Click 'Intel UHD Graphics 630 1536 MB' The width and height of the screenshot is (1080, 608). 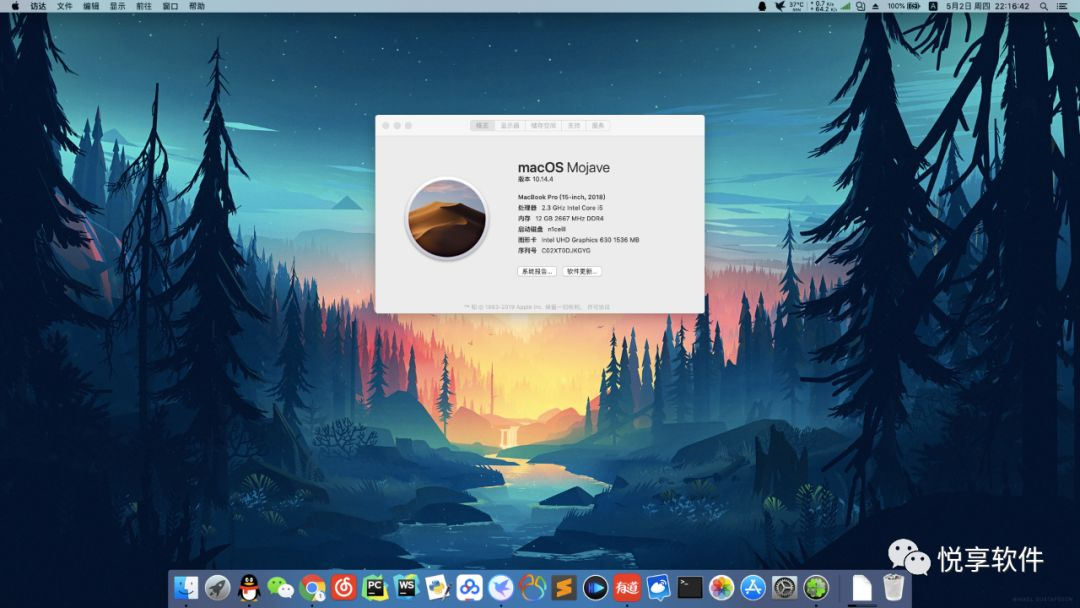click(x=590, y=240)
